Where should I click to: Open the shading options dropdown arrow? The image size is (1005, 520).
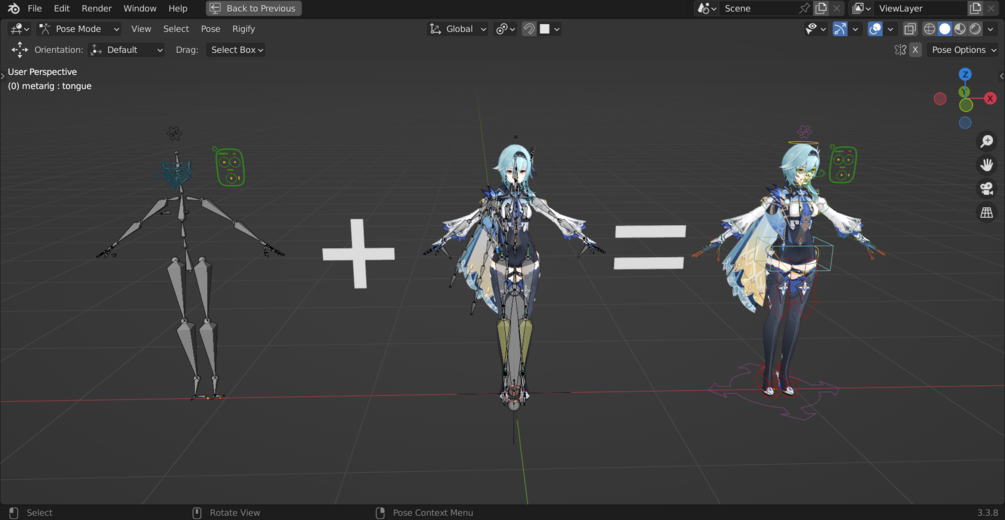pyautogui.click(x=991, y=29)
